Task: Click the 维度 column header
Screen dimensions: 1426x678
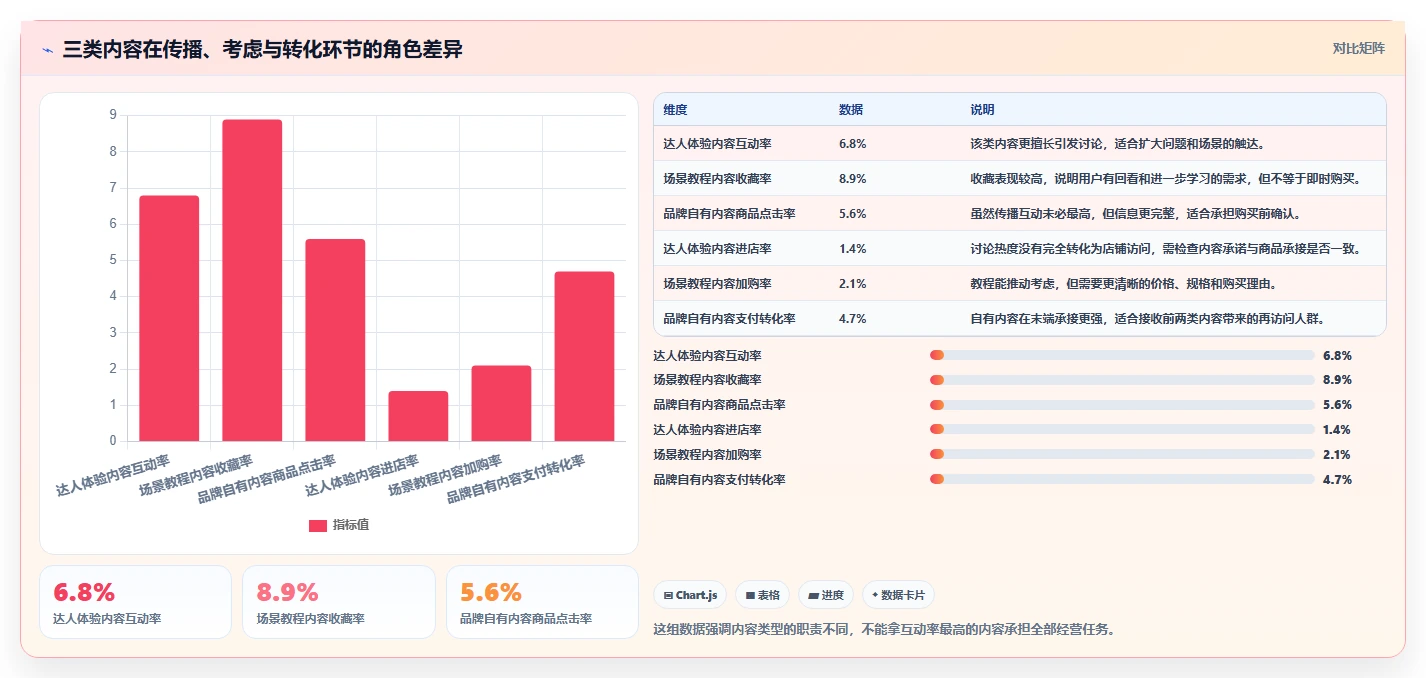Action: coord(675,110)
